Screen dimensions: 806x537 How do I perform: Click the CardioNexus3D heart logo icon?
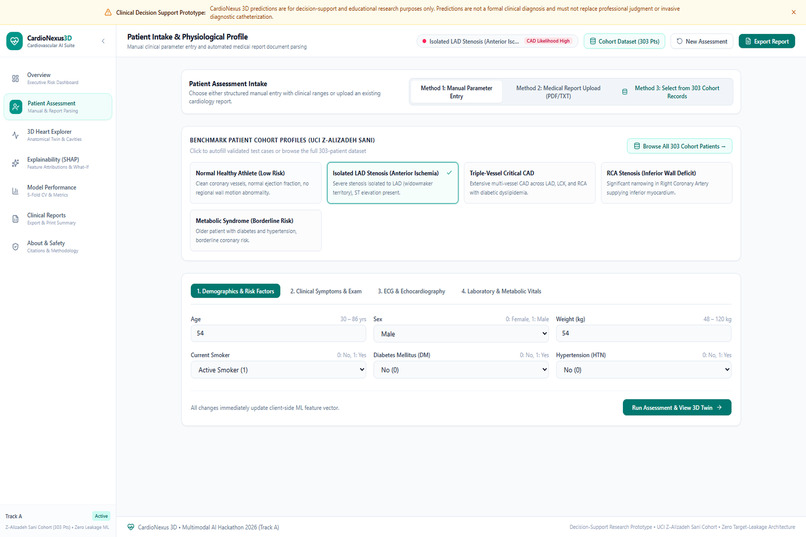14,41
